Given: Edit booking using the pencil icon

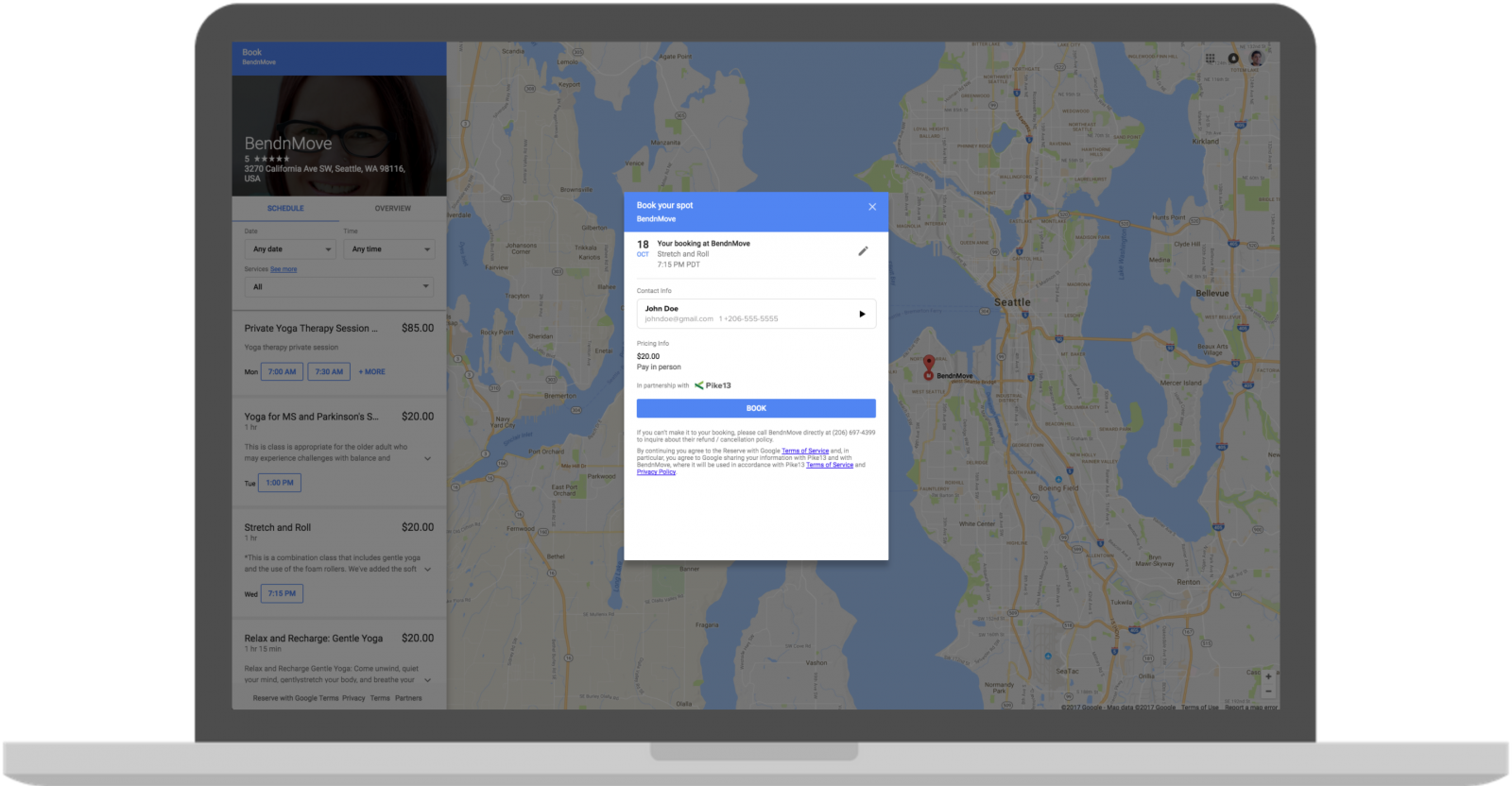Looking at the screenshot, I should coord(863,251).
